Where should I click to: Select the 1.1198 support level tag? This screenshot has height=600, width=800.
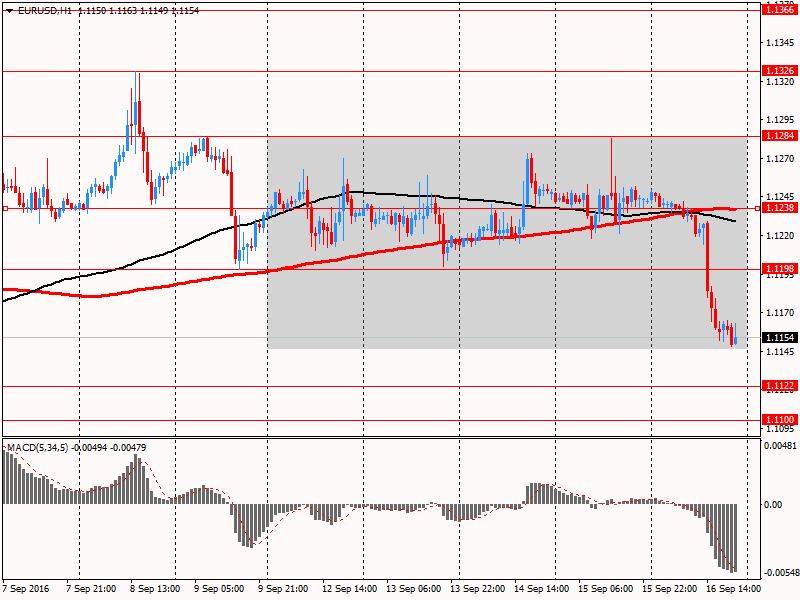pyautogui.click(x=778, y=269)
